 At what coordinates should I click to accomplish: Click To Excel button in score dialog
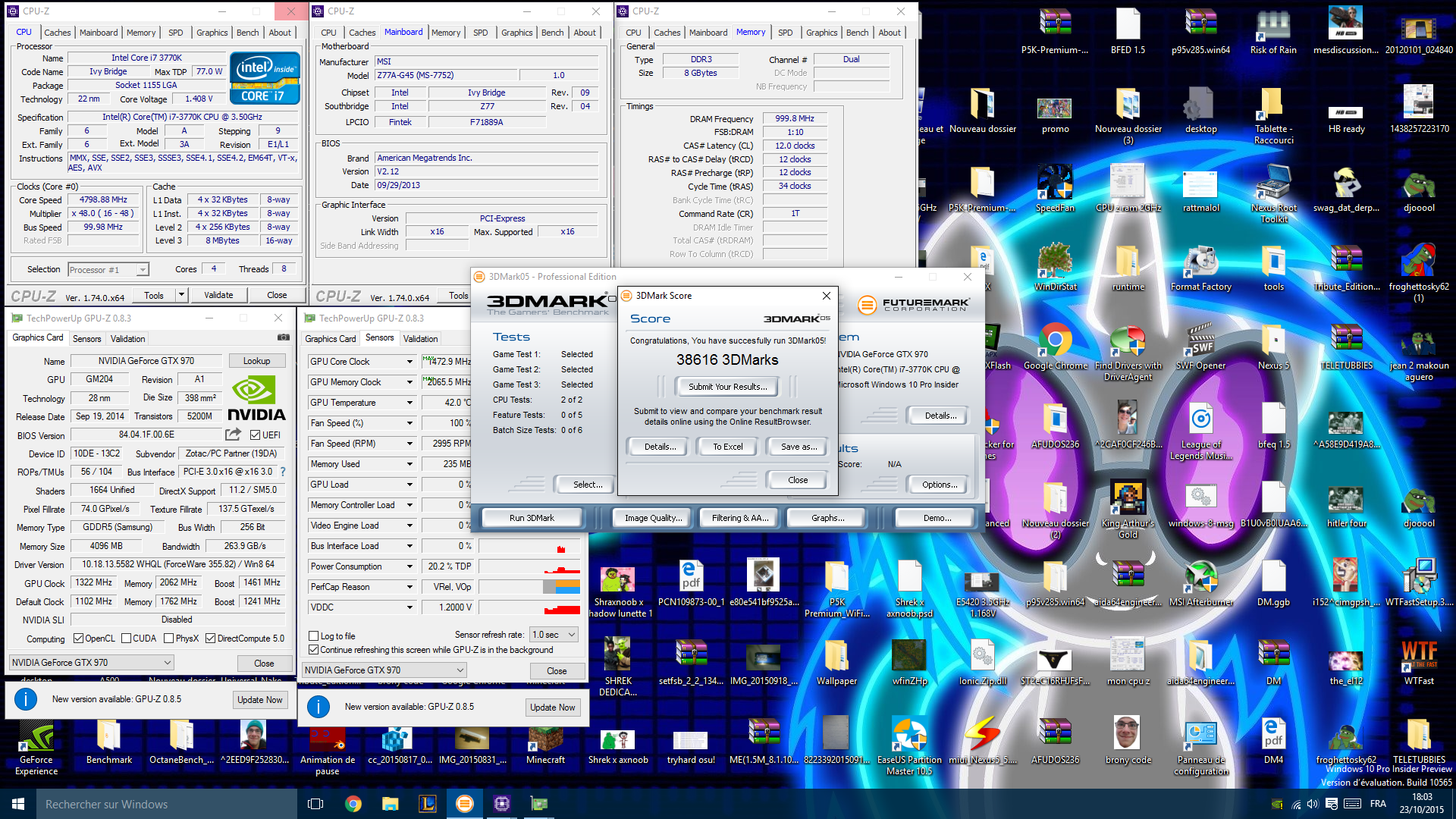point(727,447)
